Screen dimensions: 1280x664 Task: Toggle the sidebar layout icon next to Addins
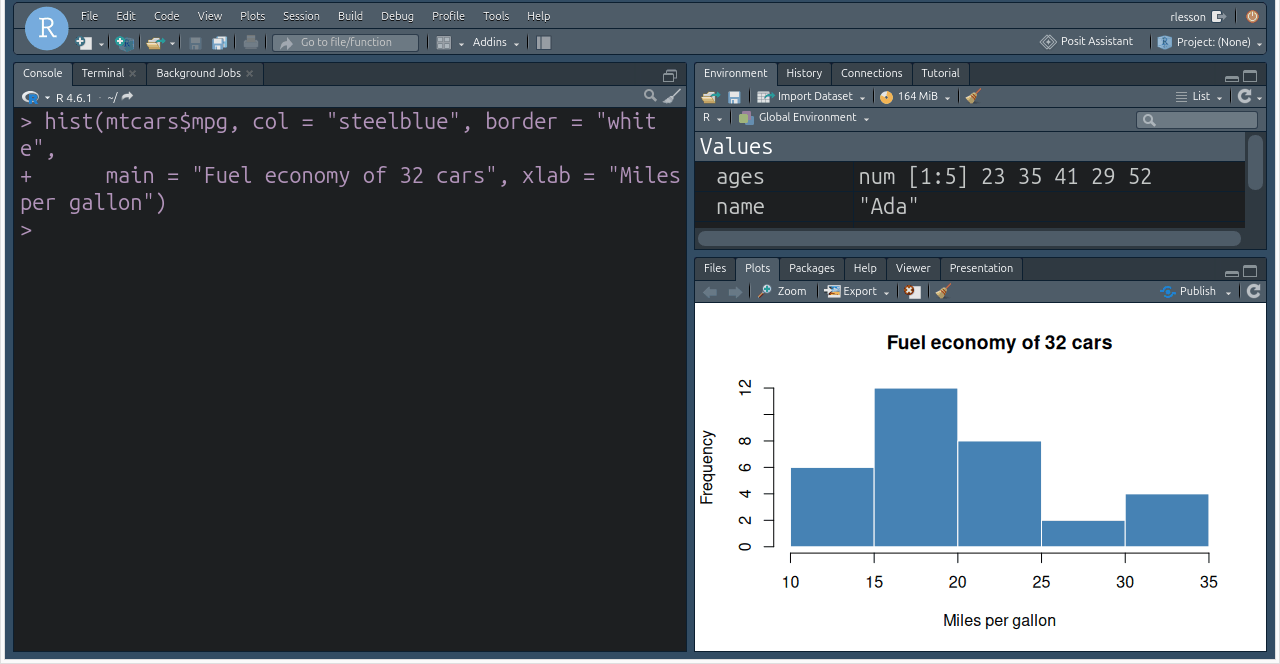pos(543,42)
